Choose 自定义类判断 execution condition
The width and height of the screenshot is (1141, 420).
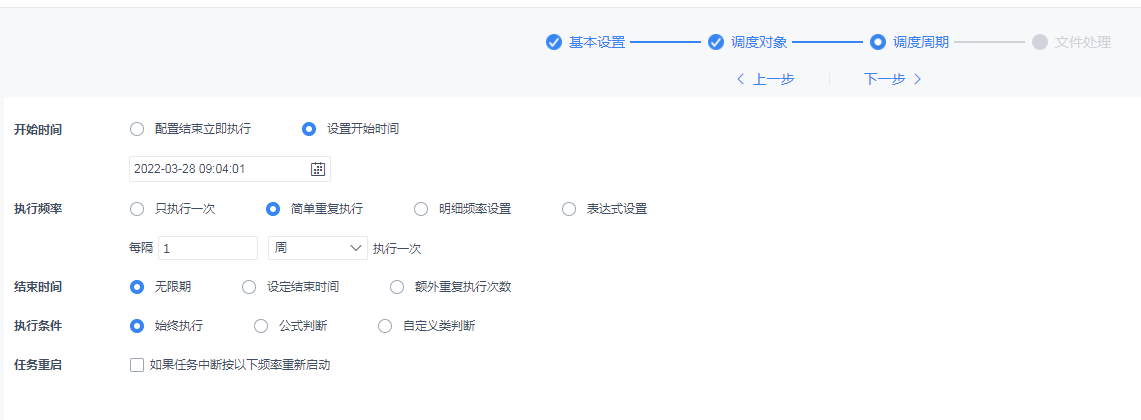(385, 326)
